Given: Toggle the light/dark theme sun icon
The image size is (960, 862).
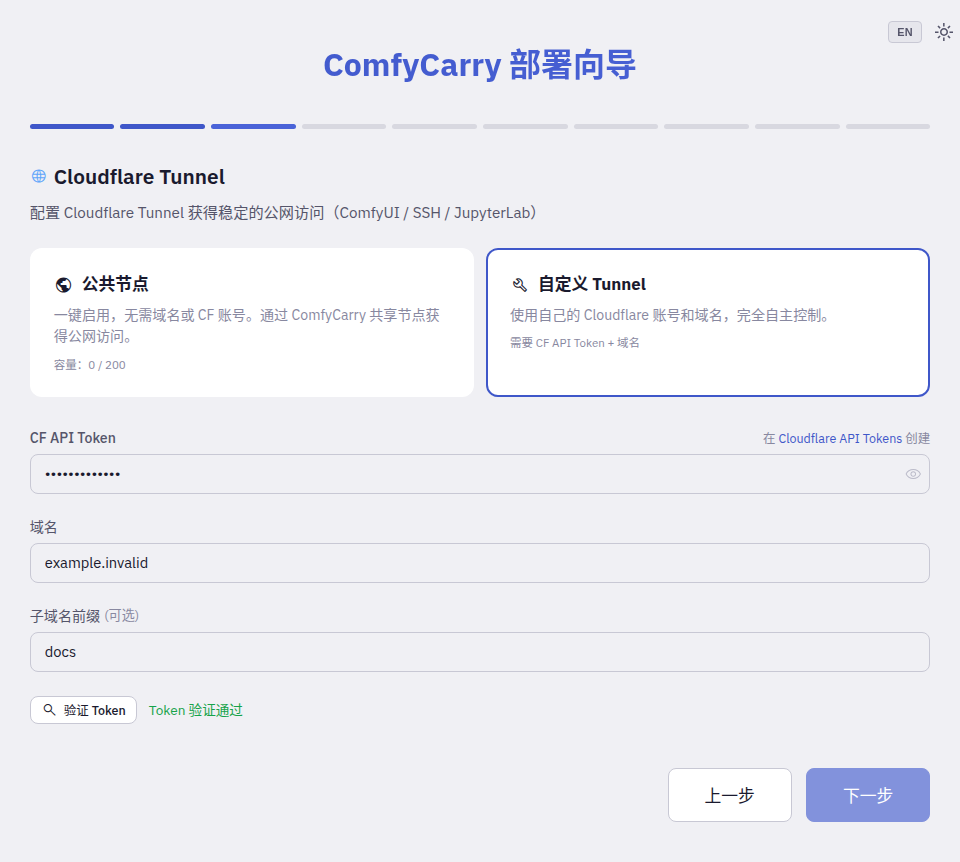Looking at the screenshot, I should (x=943, y=32).
